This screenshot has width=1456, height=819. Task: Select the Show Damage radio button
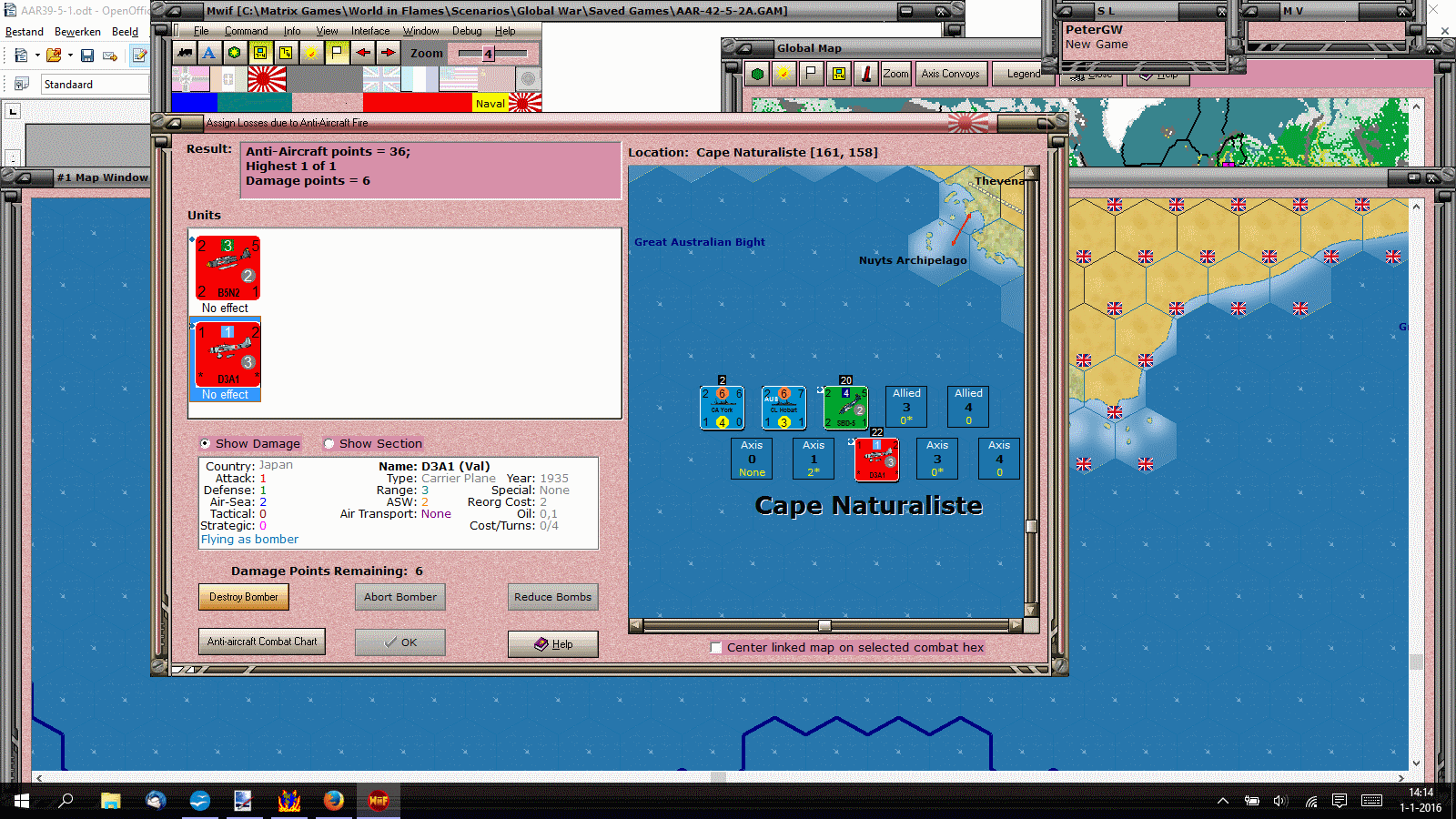click(206, 444)
